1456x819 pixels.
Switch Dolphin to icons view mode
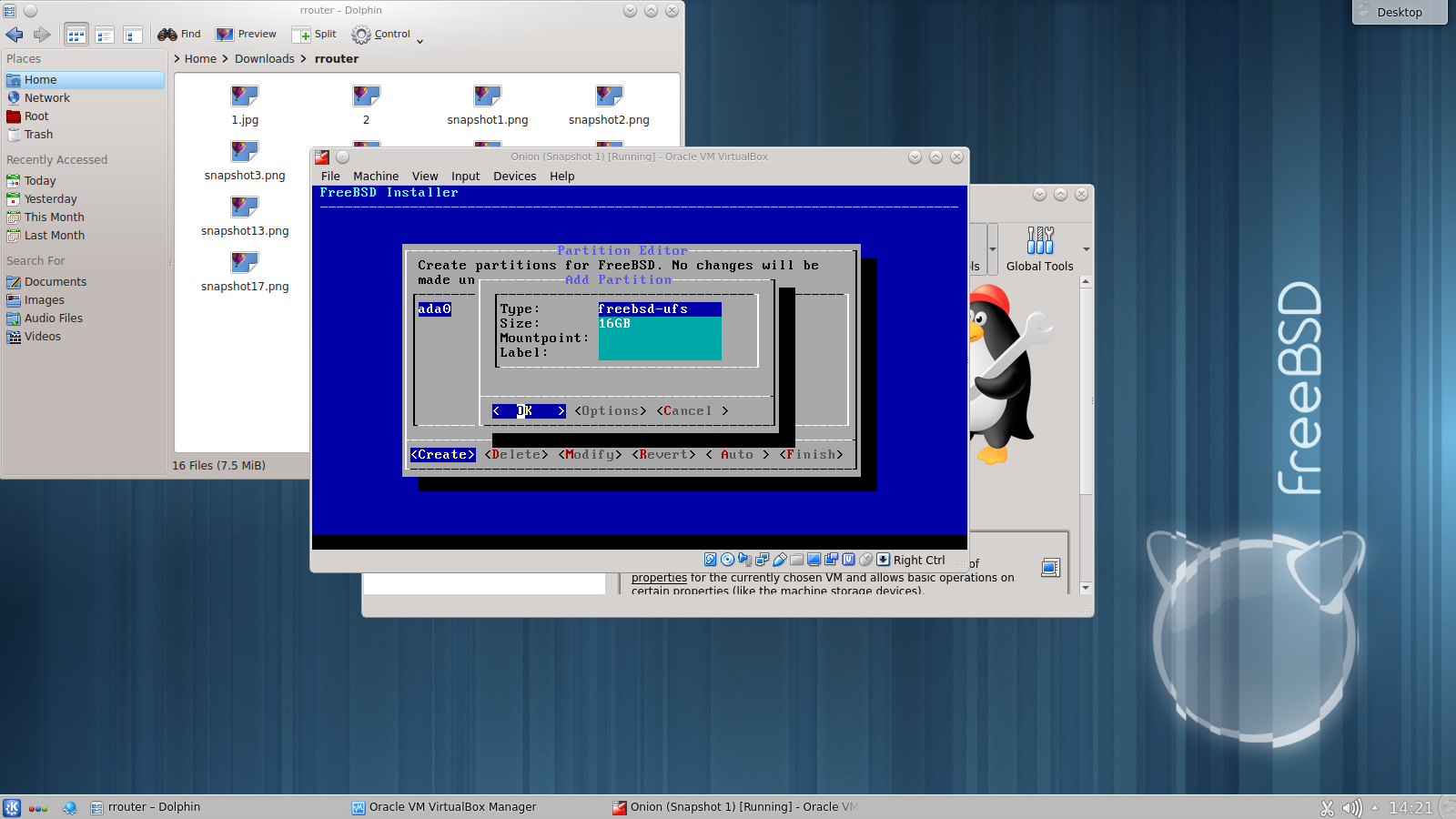[x=76, y=35]
